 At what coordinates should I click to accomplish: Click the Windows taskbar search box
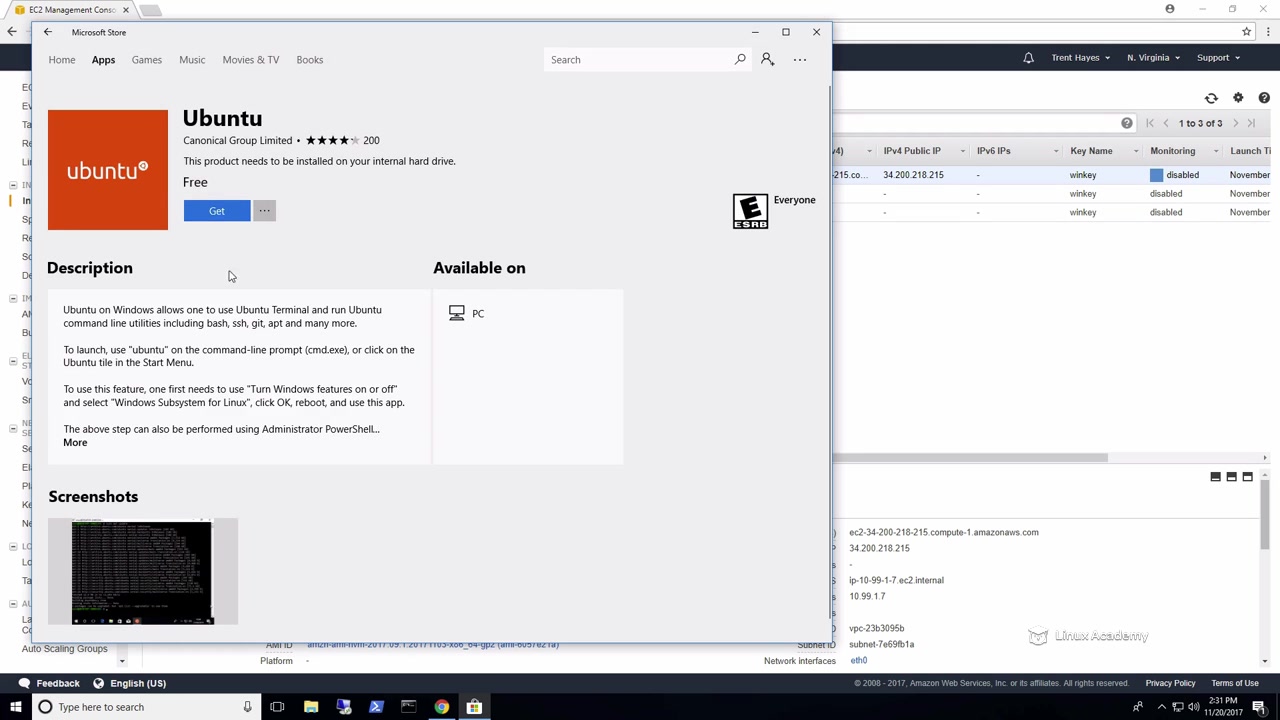[145, 707]
